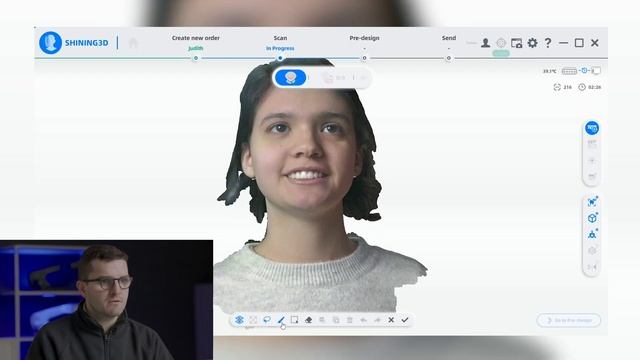Click the cube view icon in right panel

tap(592, 218)
